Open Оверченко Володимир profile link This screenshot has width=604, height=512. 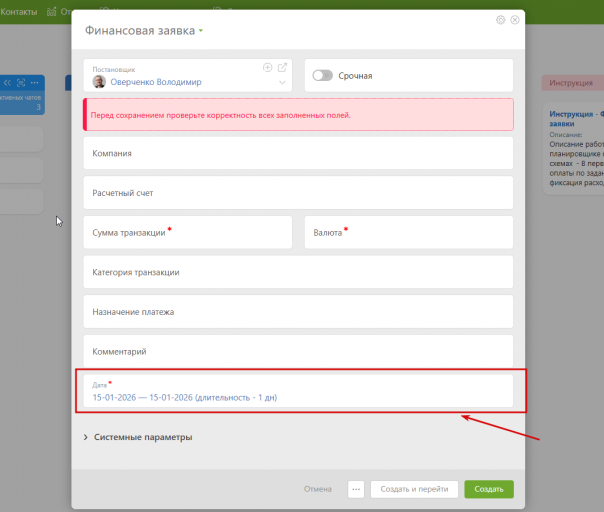pos(156,82)
